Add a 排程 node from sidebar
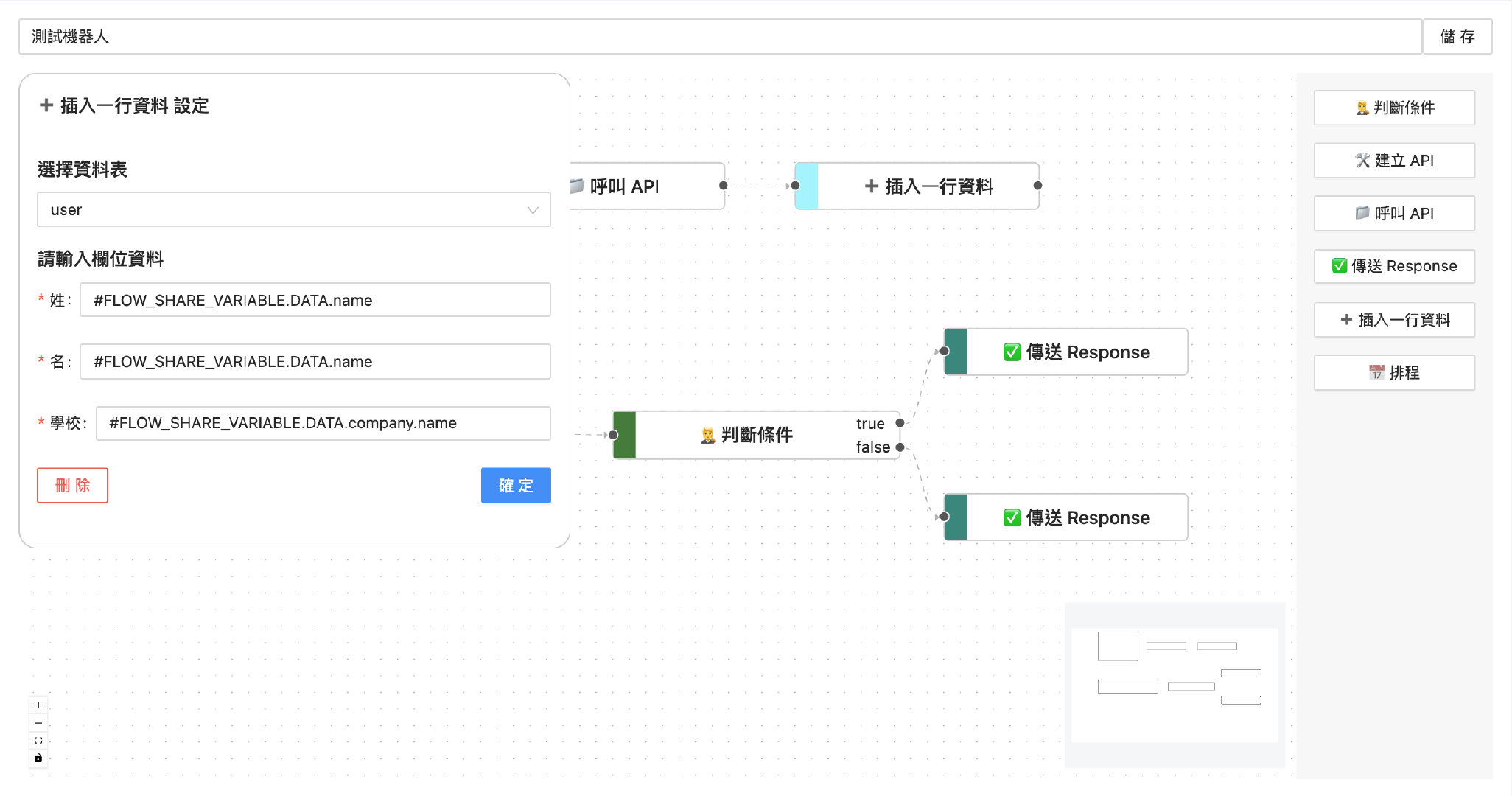 click(x=1394, y=373)
